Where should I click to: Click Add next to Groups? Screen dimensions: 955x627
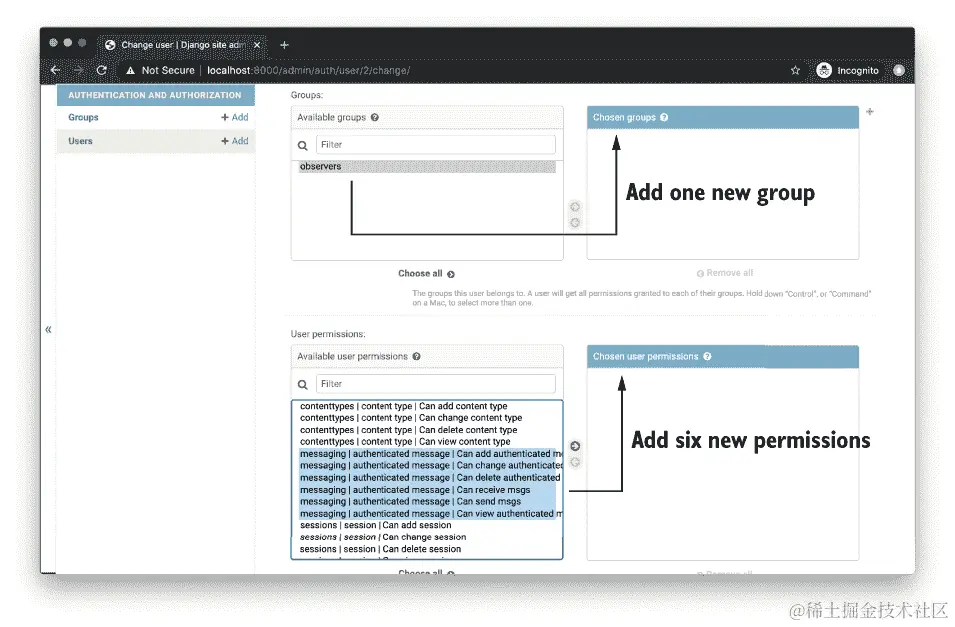tap(234, 117)
